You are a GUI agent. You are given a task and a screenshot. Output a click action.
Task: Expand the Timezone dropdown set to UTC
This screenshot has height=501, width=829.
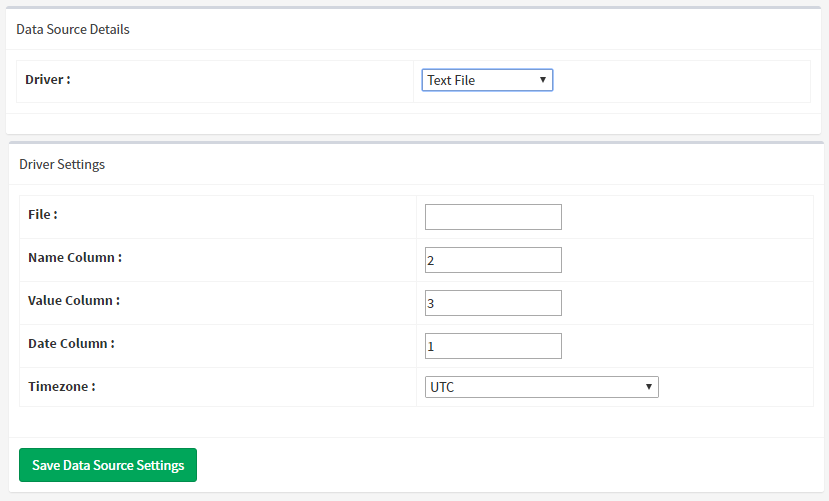coord(541,387)
